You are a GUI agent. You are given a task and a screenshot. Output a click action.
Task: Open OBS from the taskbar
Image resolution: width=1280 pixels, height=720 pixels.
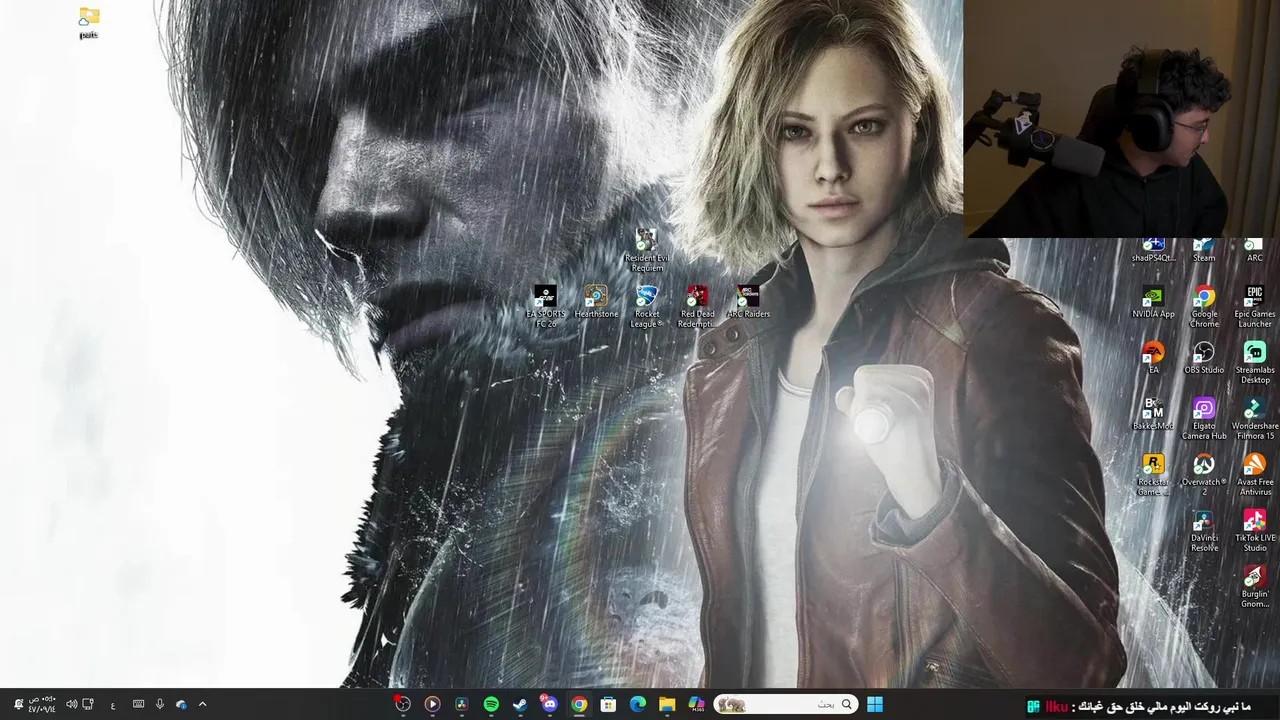pyautogui.click(x=403, y=704)
